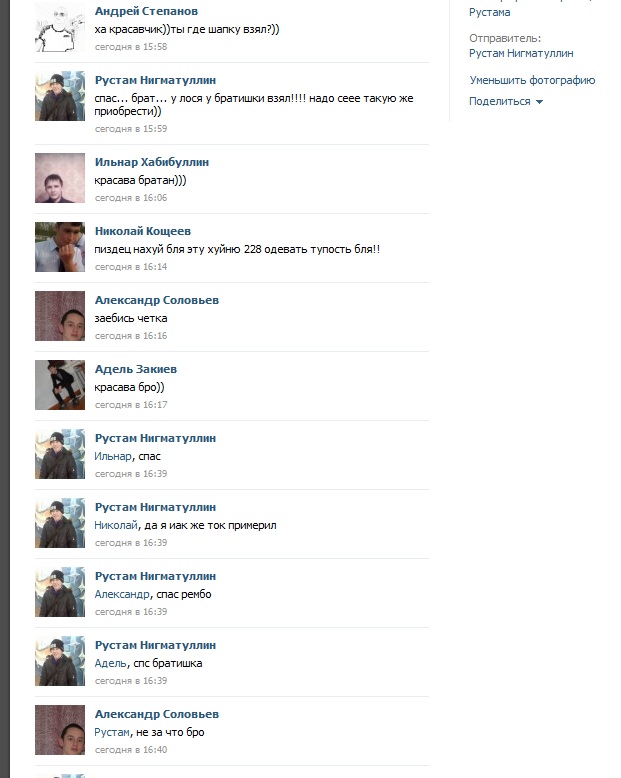Click 'Адель' mention in спс братишка reply
The image size is (621, 778).
[112, 663]
